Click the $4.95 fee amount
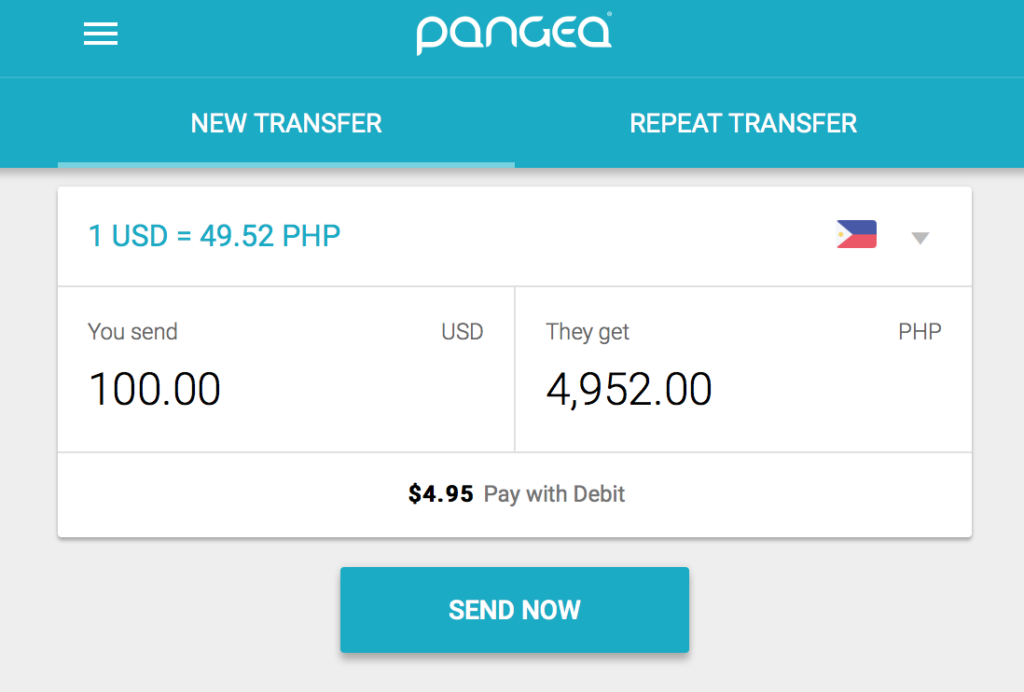1024x692 pixels. 441,494
